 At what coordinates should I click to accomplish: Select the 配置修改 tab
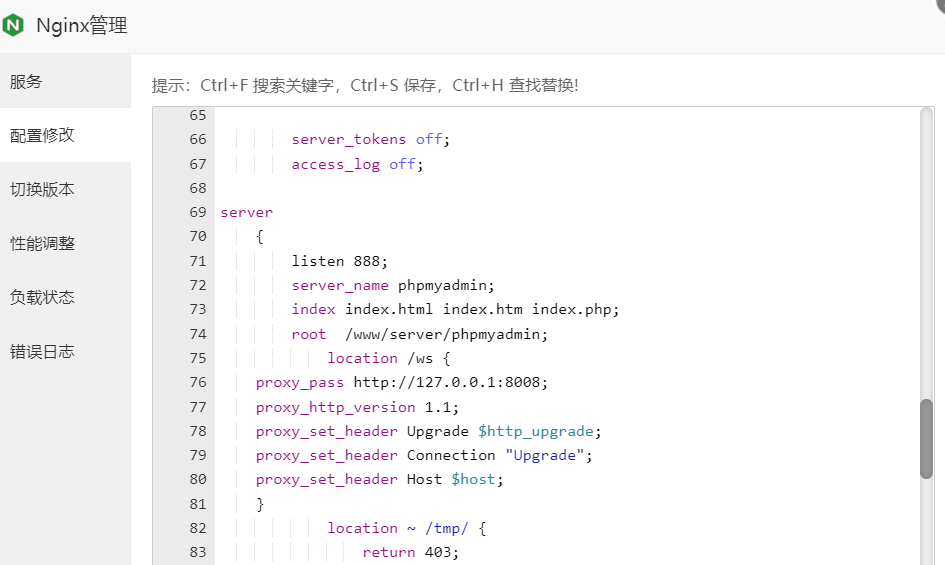pos(42,135)
